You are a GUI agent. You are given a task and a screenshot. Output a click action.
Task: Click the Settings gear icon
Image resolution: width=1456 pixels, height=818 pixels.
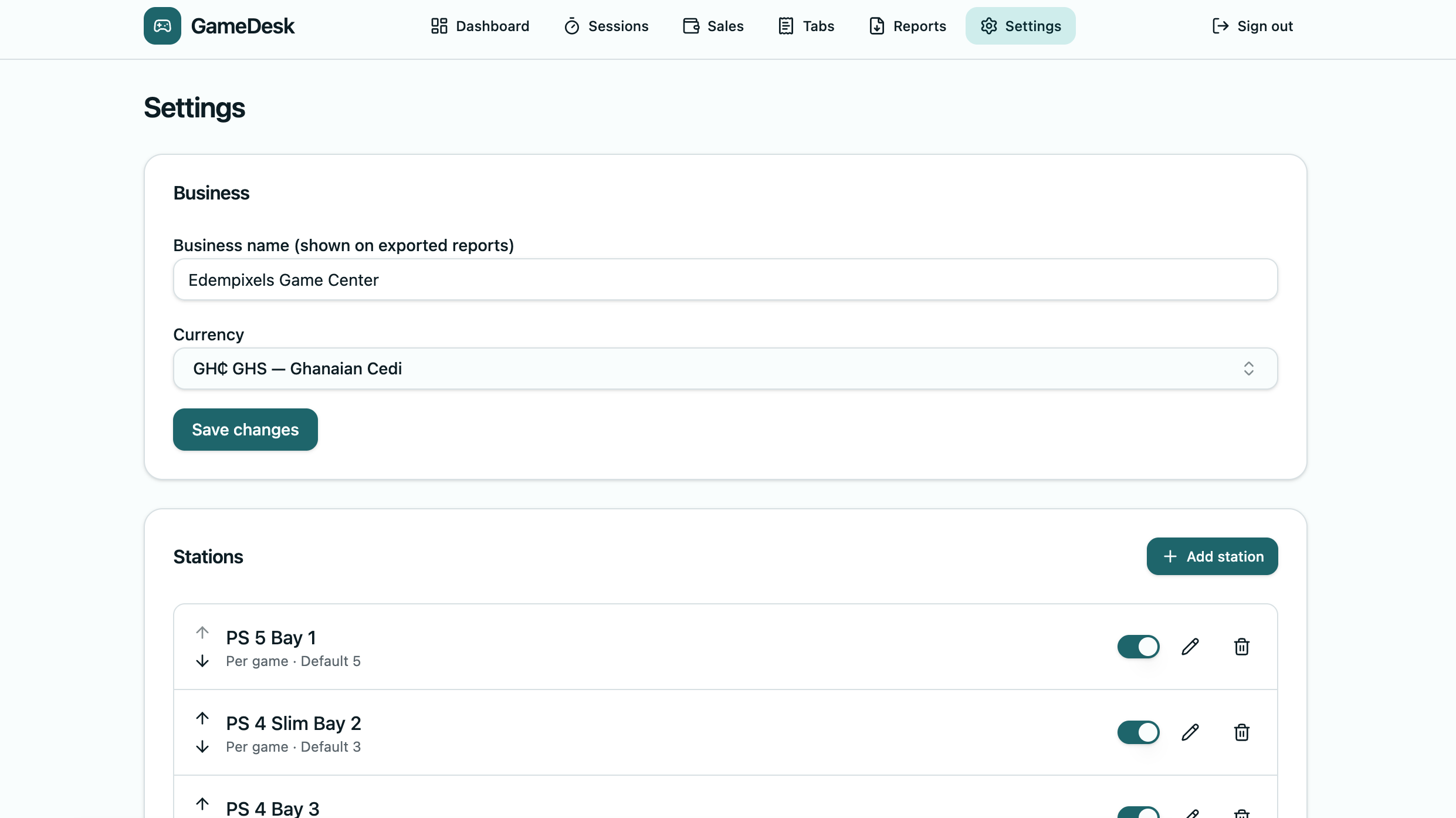pos(989,26)
